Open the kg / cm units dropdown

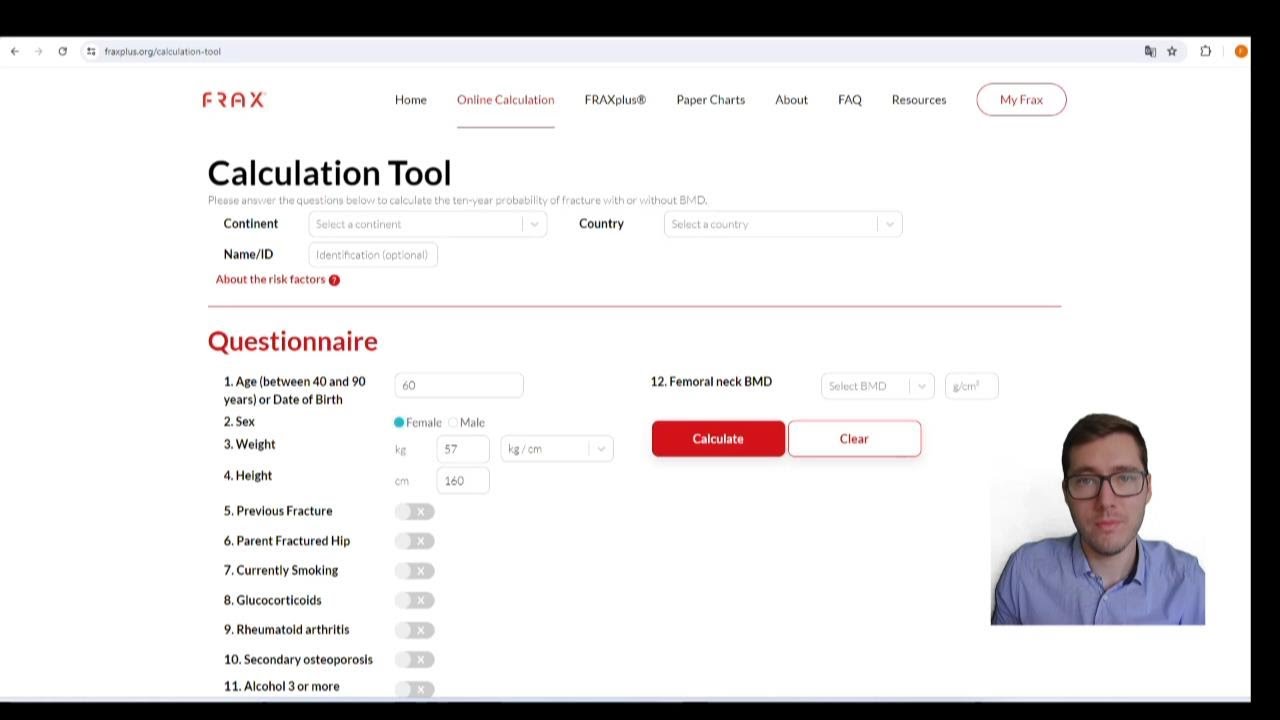coord(557,449)
